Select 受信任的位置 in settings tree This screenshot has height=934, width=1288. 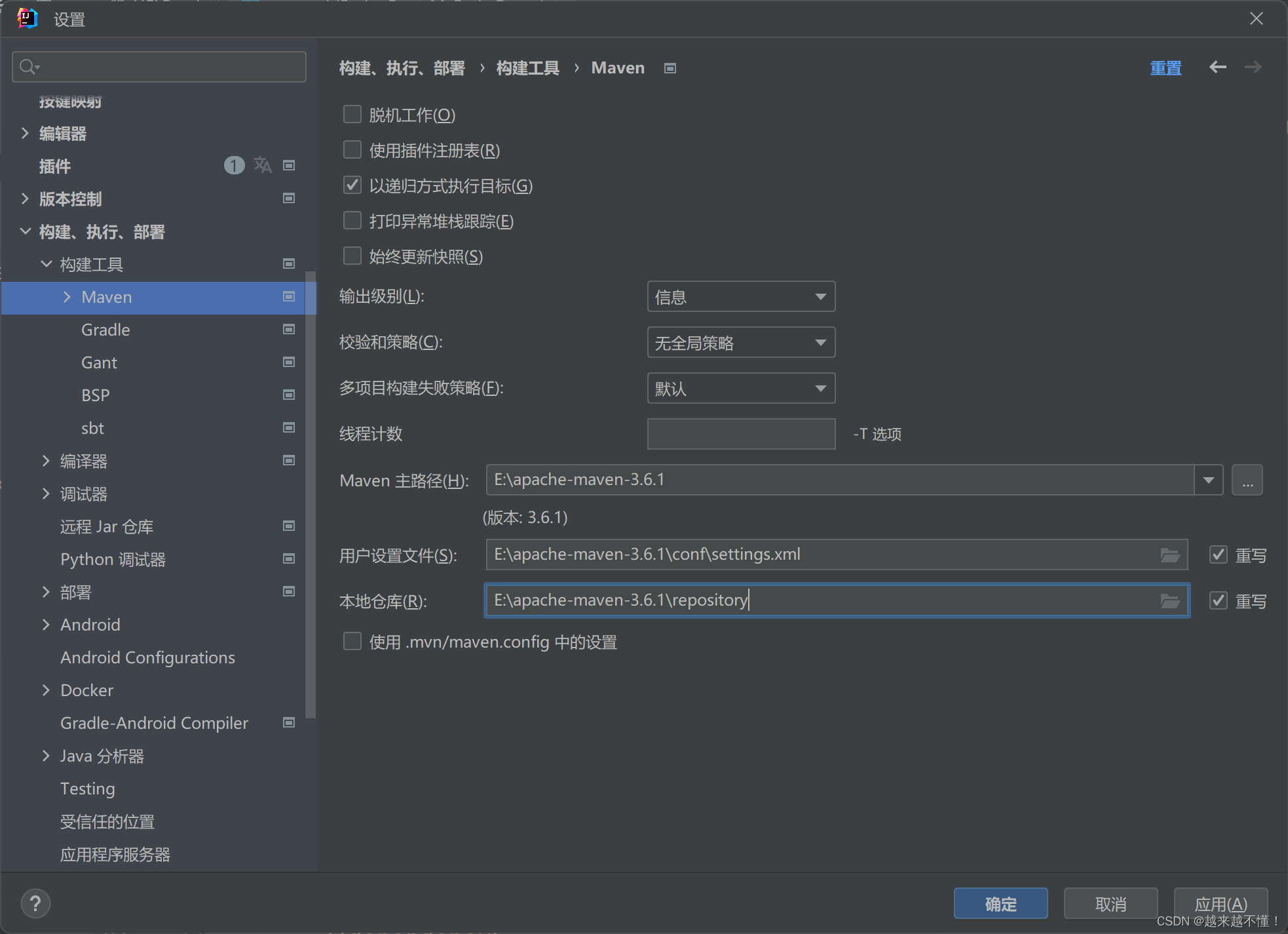tap(107, 821)
